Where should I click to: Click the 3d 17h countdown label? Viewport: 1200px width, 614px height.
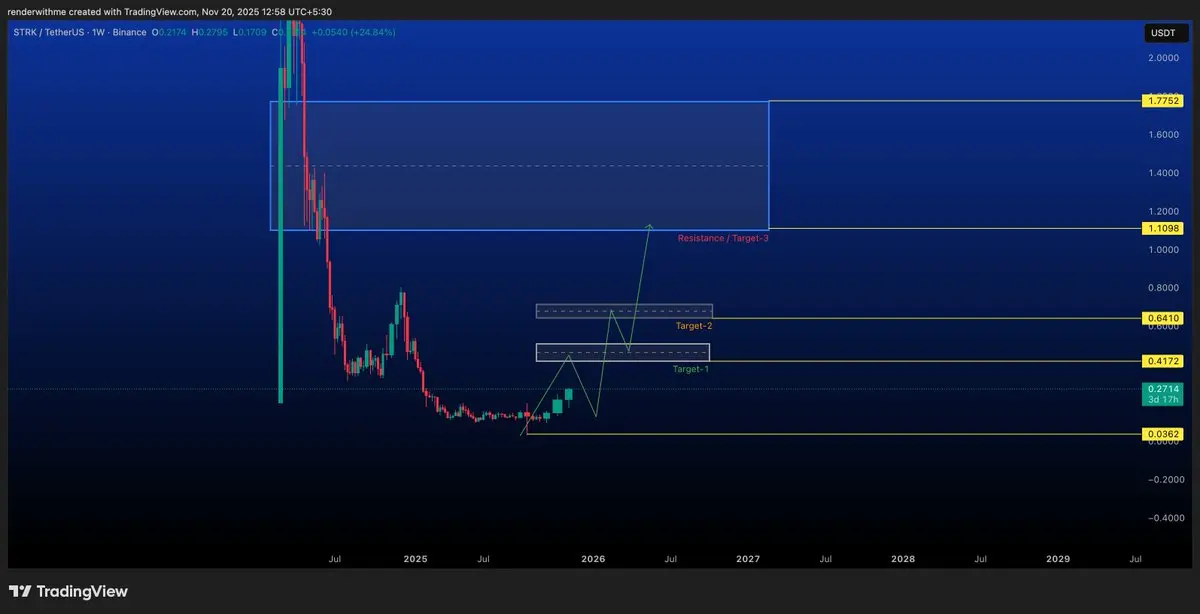tap(1165, 399)
